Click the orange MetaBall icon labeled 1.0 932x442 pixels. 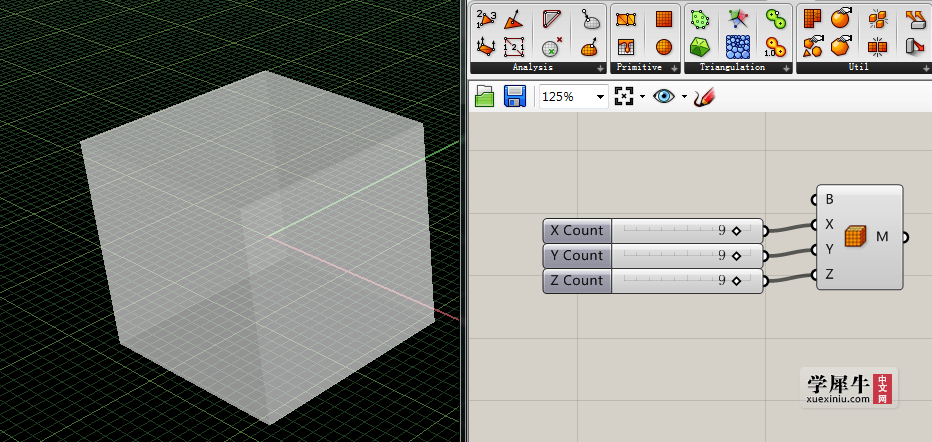click(776, 46)
